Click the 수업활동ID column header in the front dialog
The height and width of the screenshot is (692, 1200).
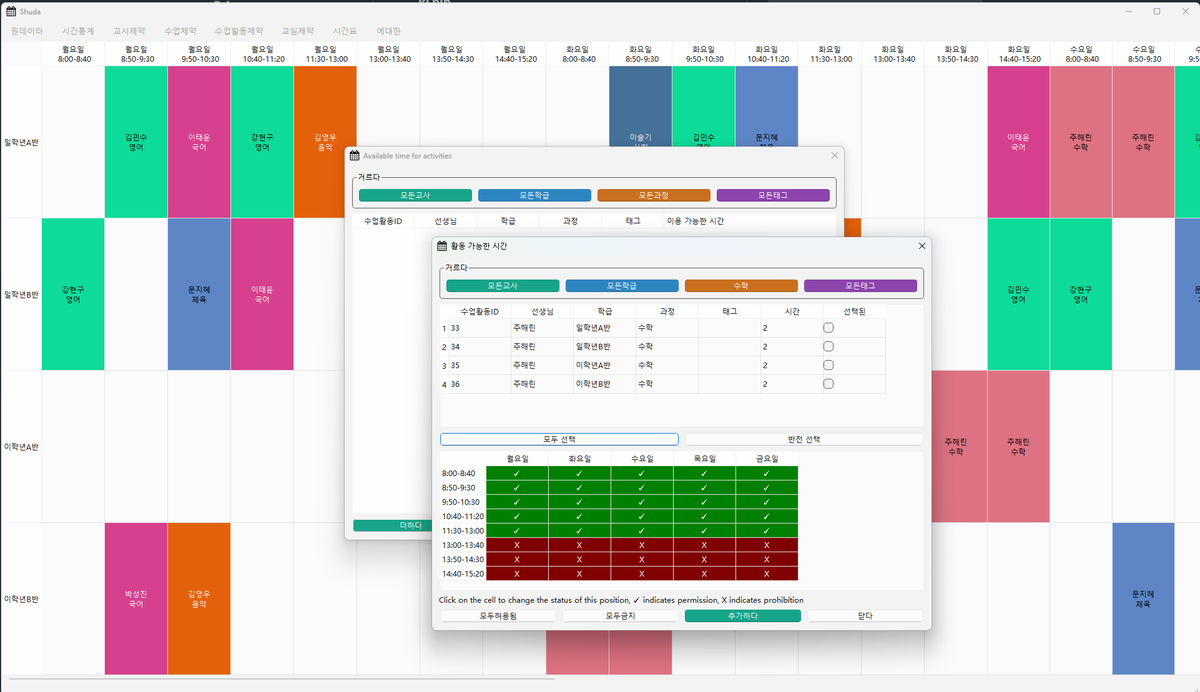coord(480,311)
